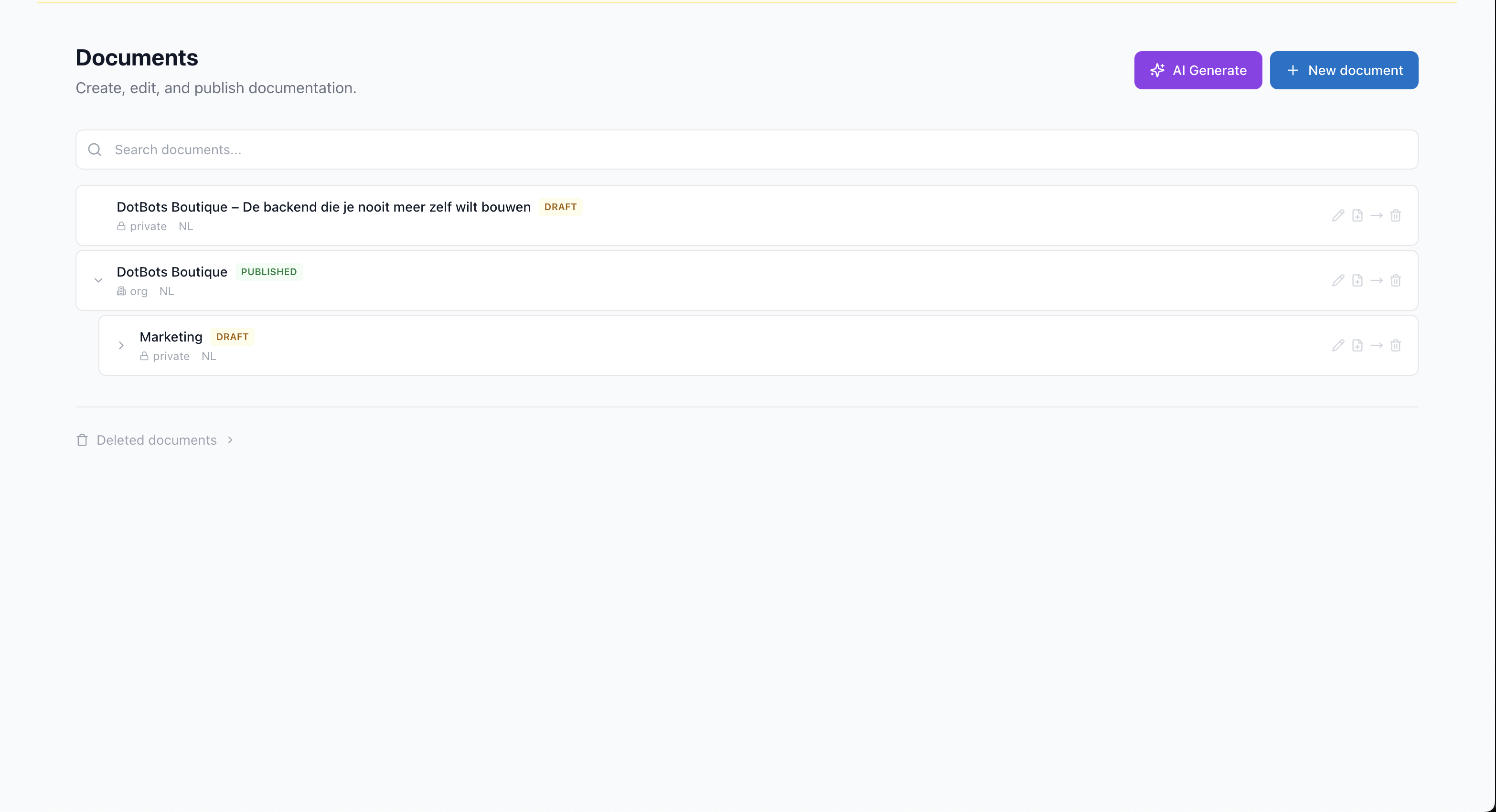Expand the Marketing document row
Viewport: 1496px width, 812px height.
pos(121,346)
